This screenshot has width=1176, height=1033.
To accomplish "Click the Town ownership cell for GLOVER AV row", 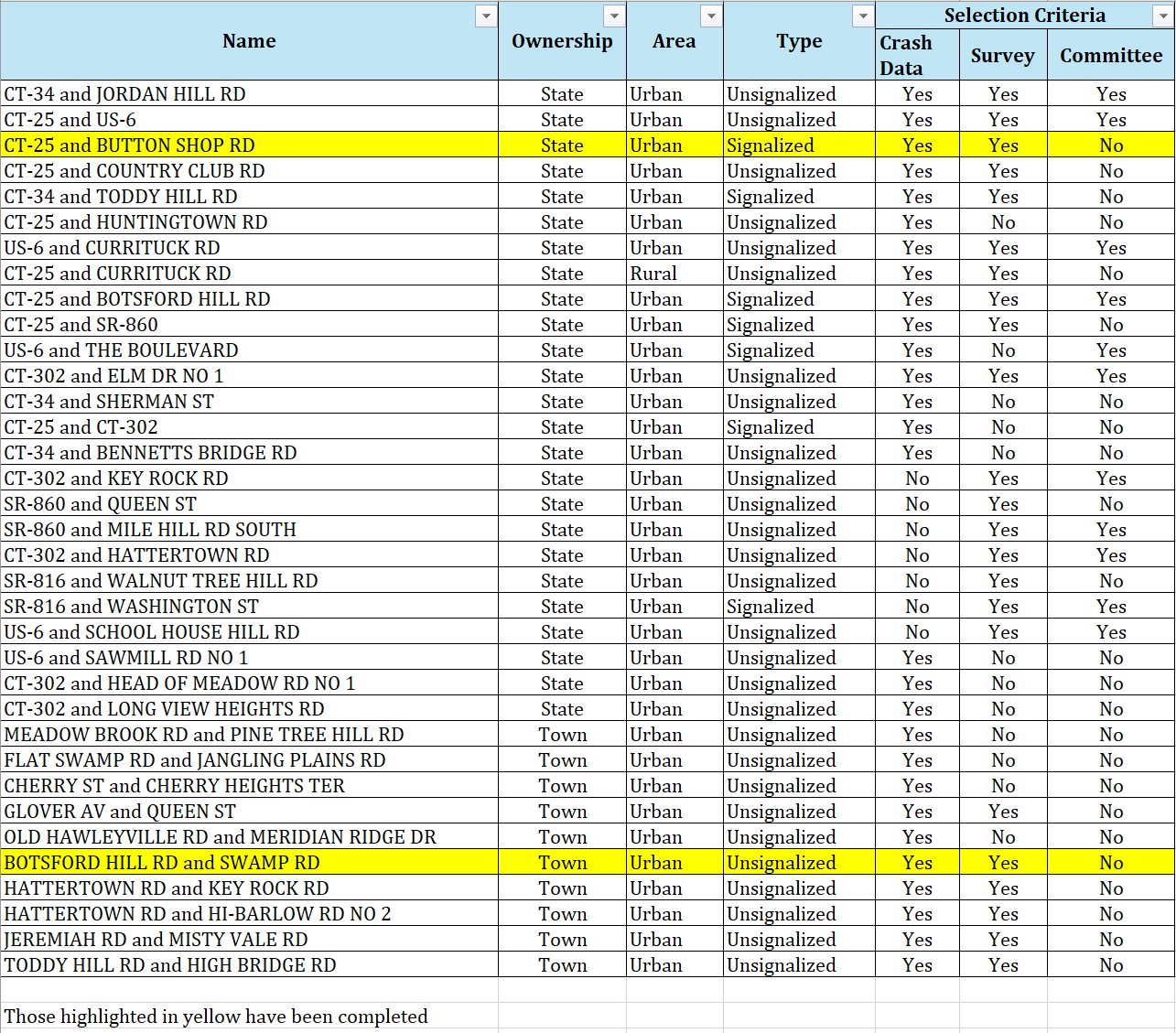I will tap(562, 812).
